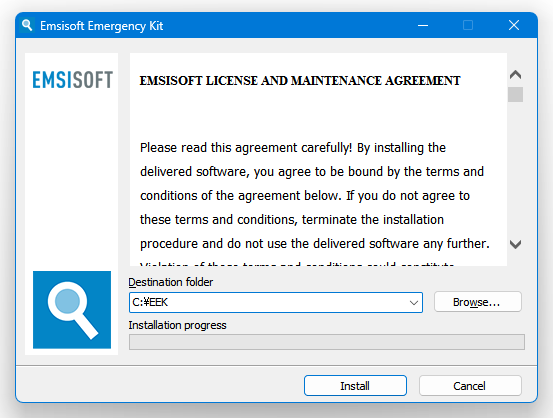Click the Emsisoft Emergency Kit title text
This screenshot has width=553, height=418.
point(102,26)
